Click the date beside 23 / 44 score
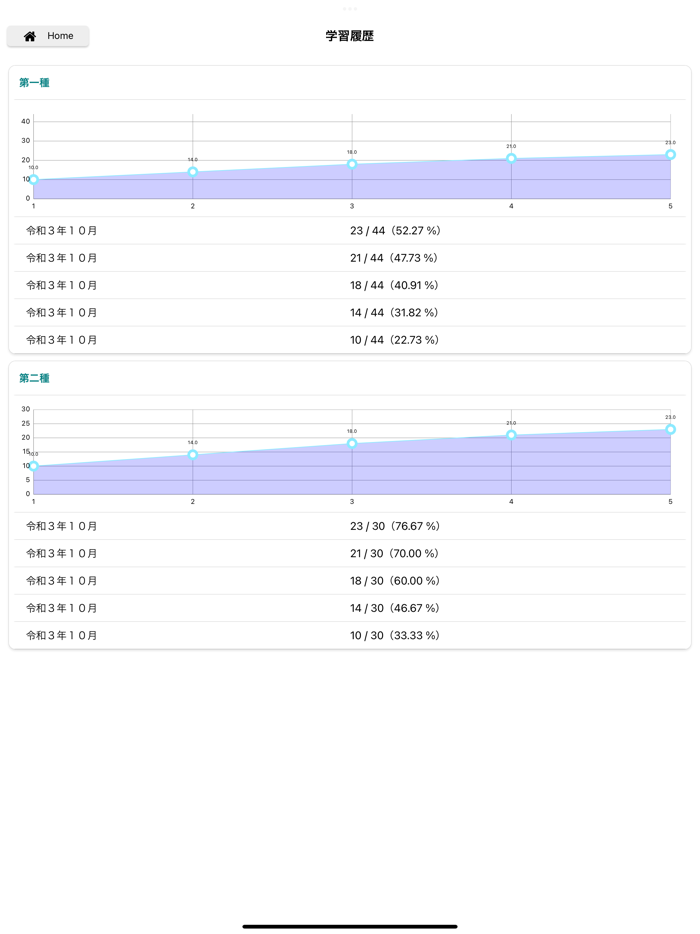The width and height of the screenshot is (700, 934). pos(61,231)
